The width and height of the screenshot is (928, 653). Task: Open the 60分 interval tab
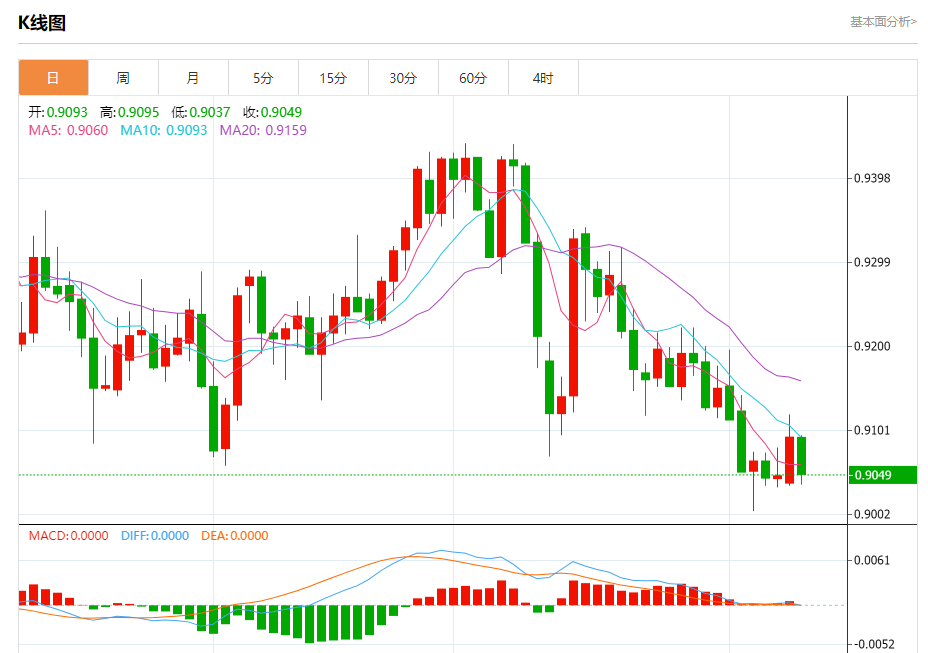473,78
